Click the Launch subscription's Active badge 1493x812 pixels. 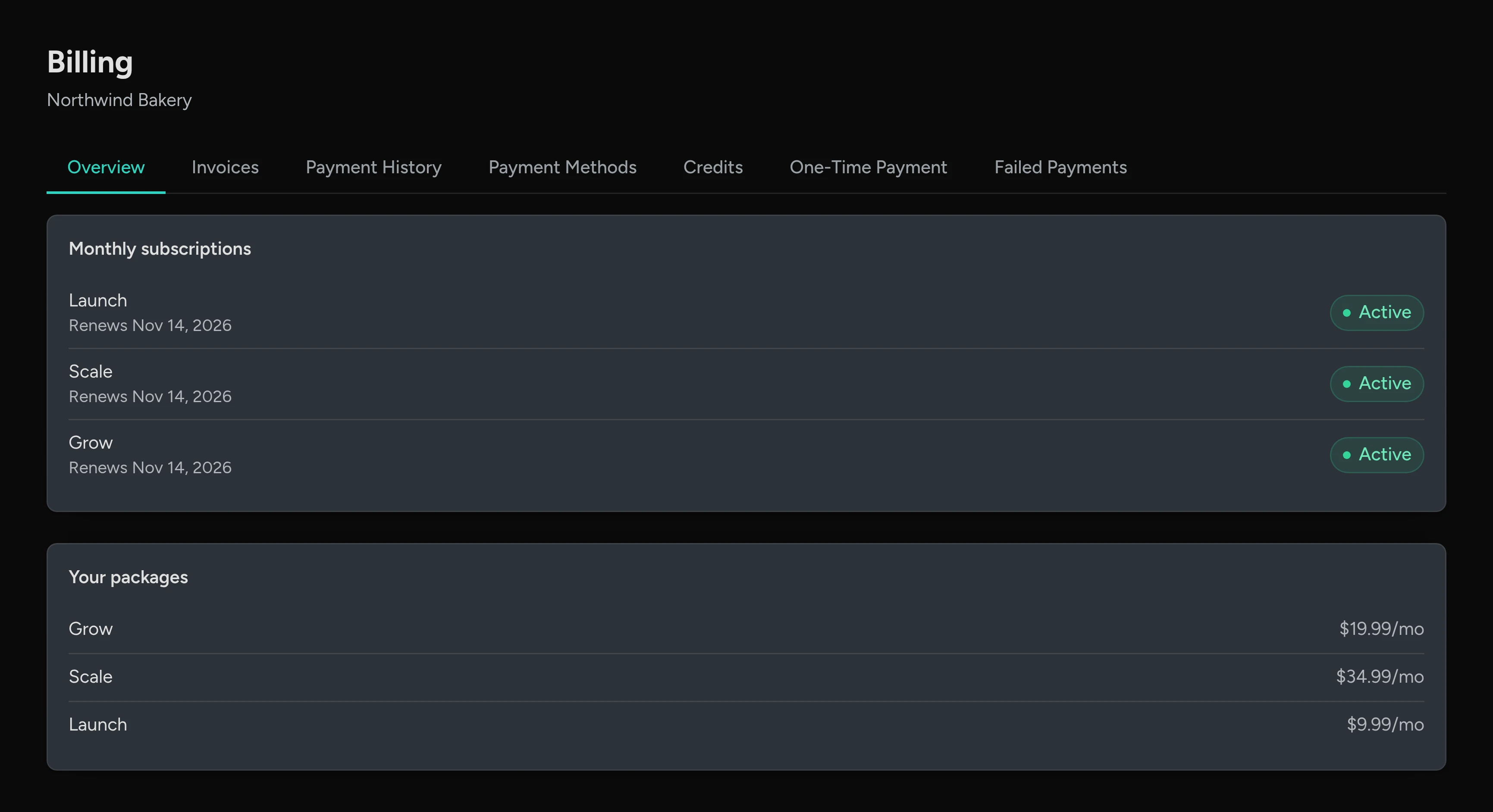point(1377,313)
